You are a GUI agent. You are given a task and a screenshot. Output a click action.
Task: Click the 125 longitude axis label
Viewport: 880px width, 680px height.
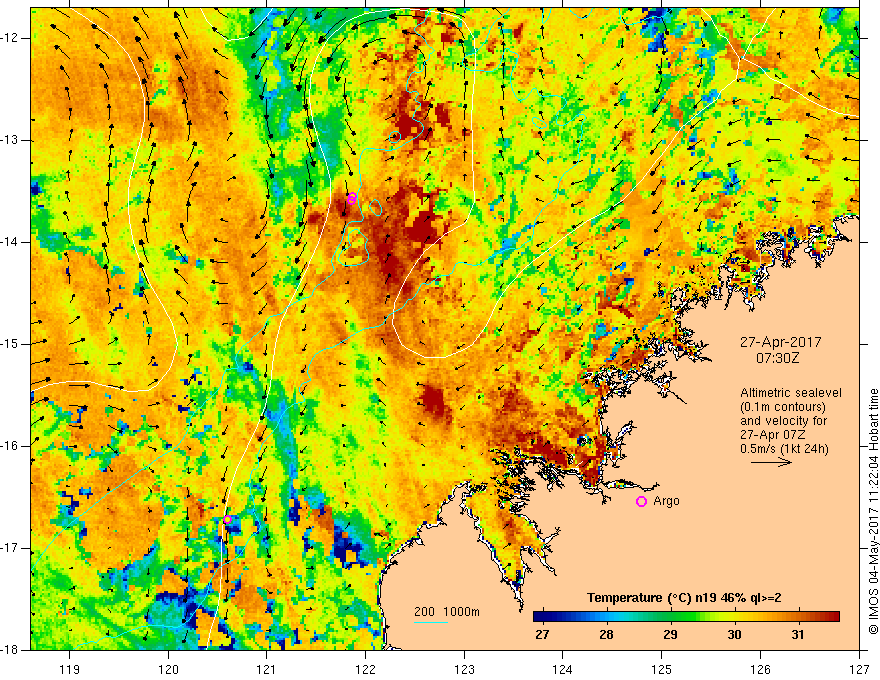[x=662, y=669]
